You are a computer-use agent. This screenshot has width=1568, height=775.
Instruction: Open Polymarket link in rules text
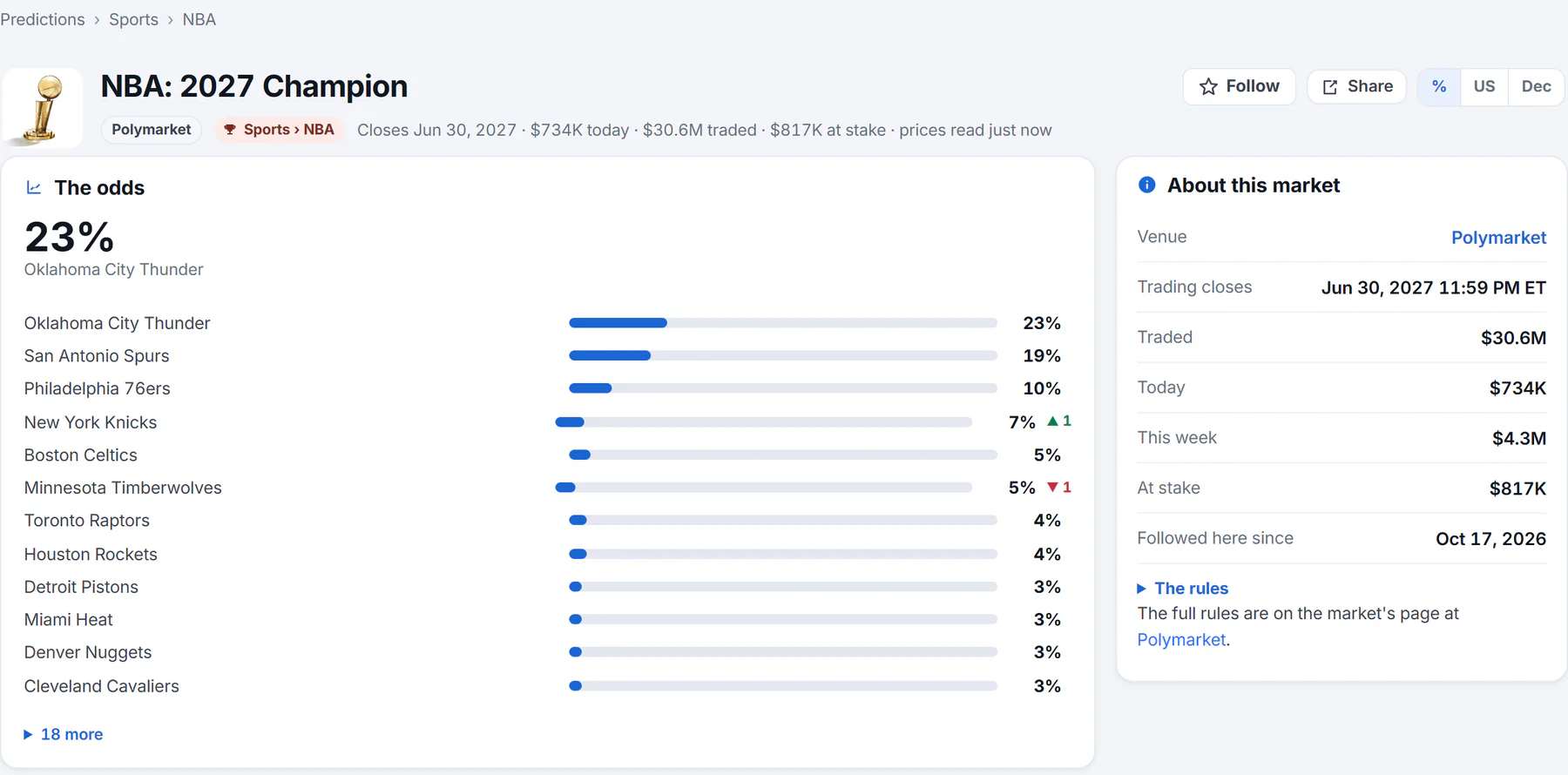tap(1181, 639)
